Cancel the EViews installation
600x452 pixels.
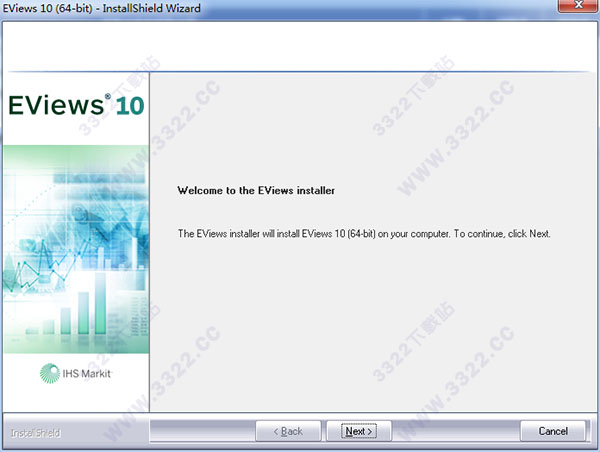point(553,431)
